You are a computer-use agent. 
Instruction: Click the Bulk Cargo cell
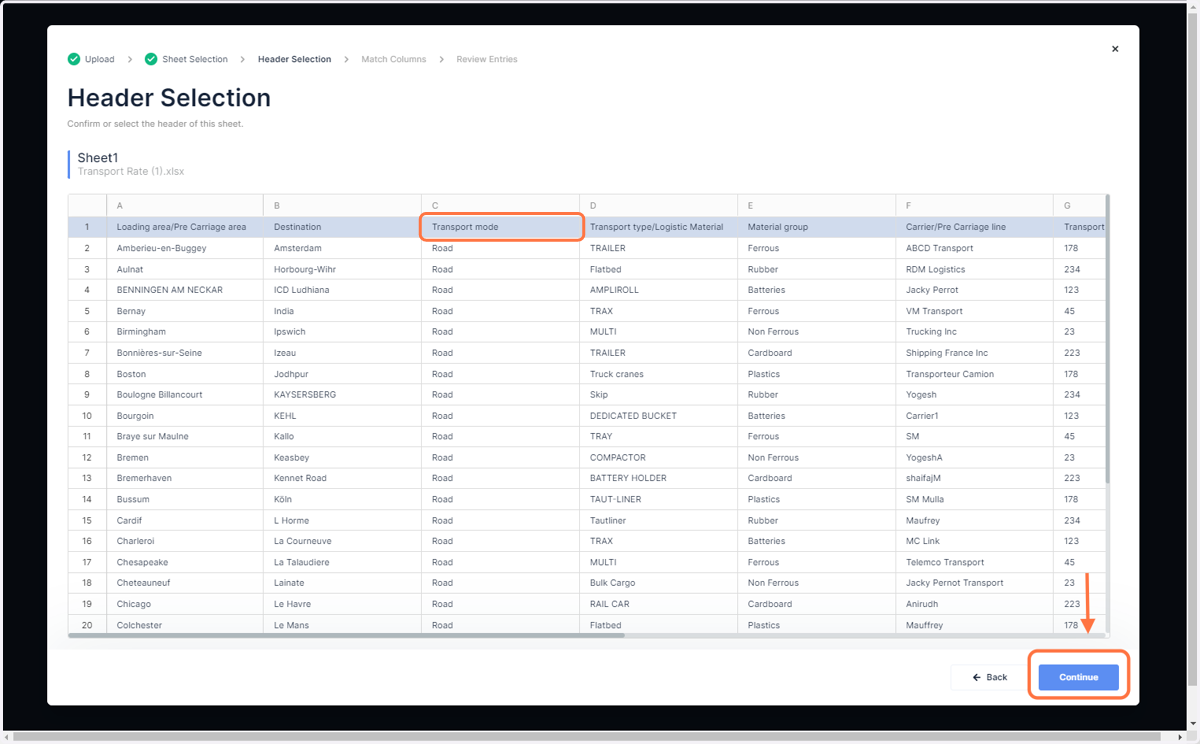(x=658, y=583)
